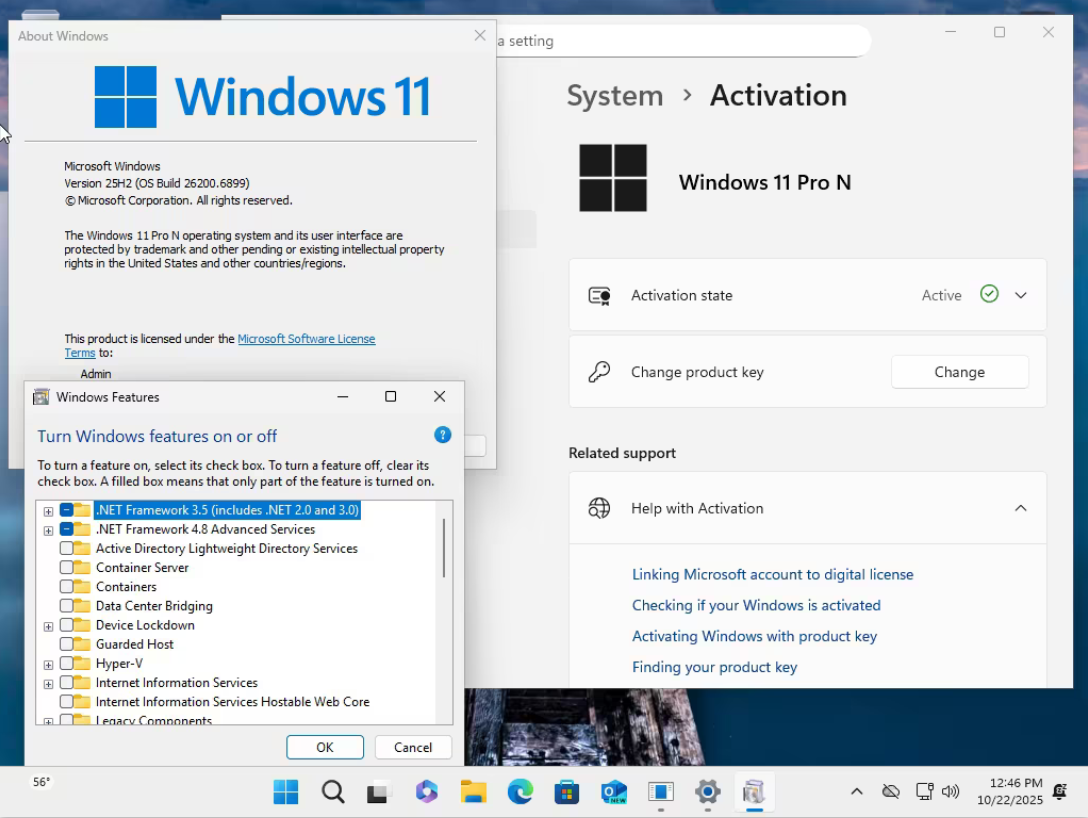Check the Containers feature box
1088x818 pixels.
coord(67,587)
